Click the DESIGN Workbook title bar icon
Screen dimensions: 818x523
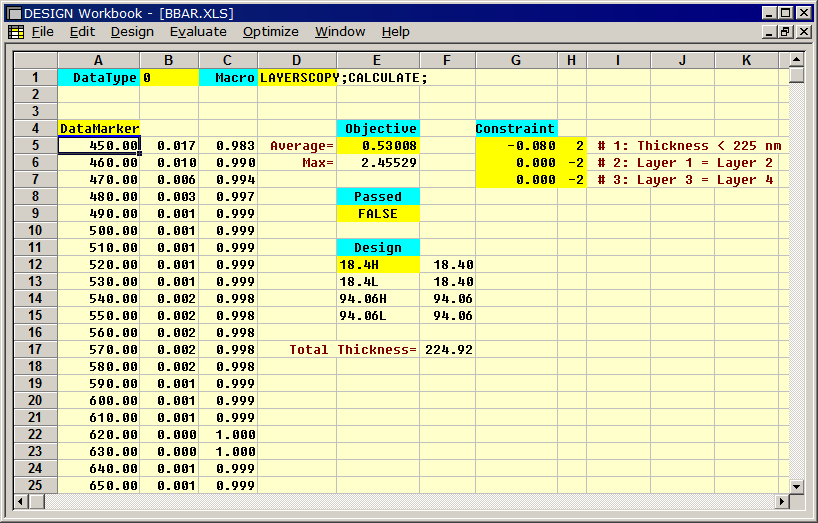click(x=14, y=13)
